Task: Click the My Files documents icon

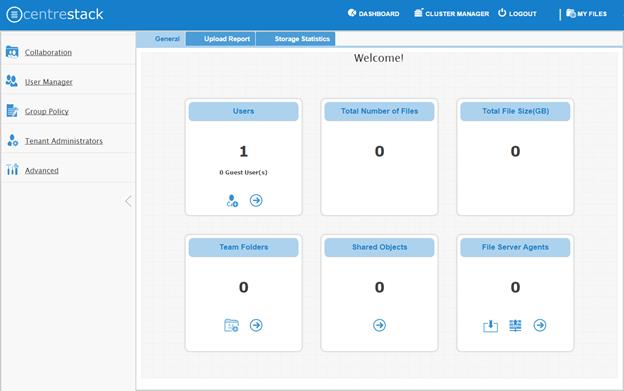Action: point(571,14)
